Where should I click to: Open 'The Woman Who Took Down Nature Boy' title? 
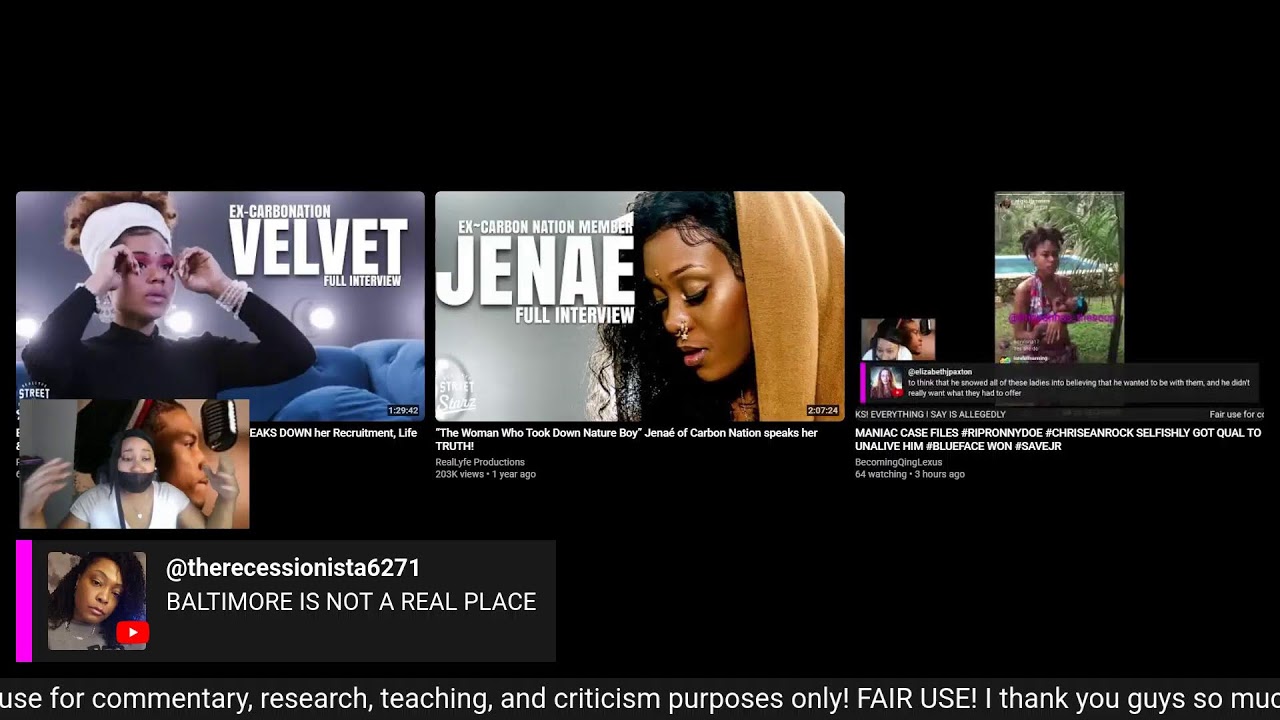[626, 439]
